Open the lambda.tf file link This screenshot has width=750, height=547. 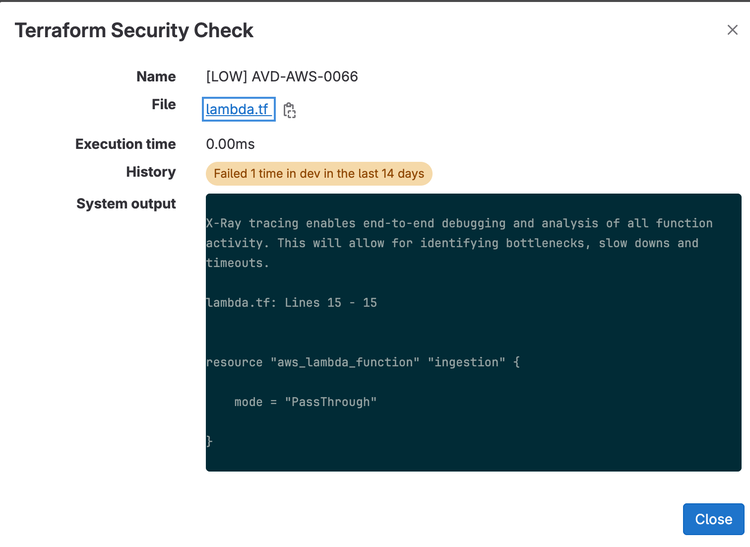pos(238,109)
